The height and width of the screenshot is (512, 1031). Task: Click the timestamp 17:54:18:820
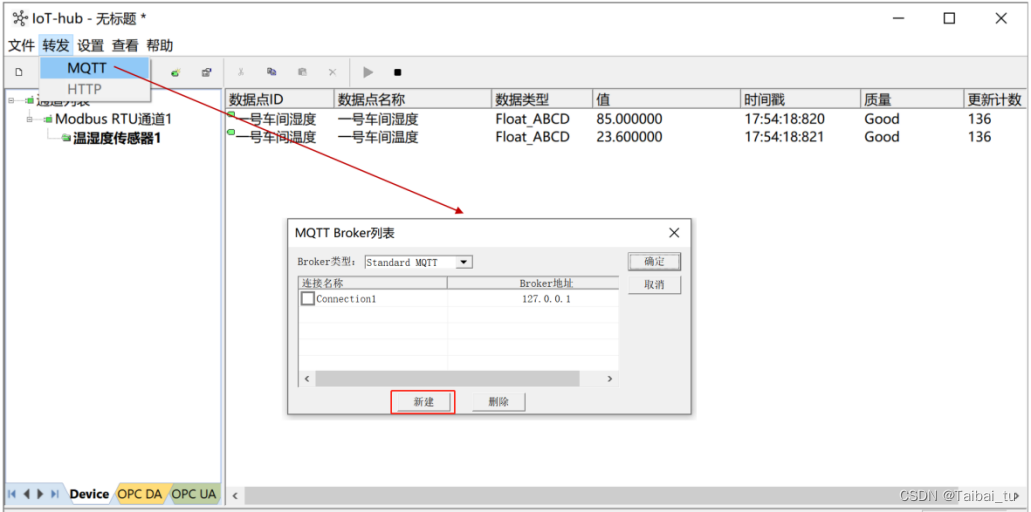click(784, 120)
